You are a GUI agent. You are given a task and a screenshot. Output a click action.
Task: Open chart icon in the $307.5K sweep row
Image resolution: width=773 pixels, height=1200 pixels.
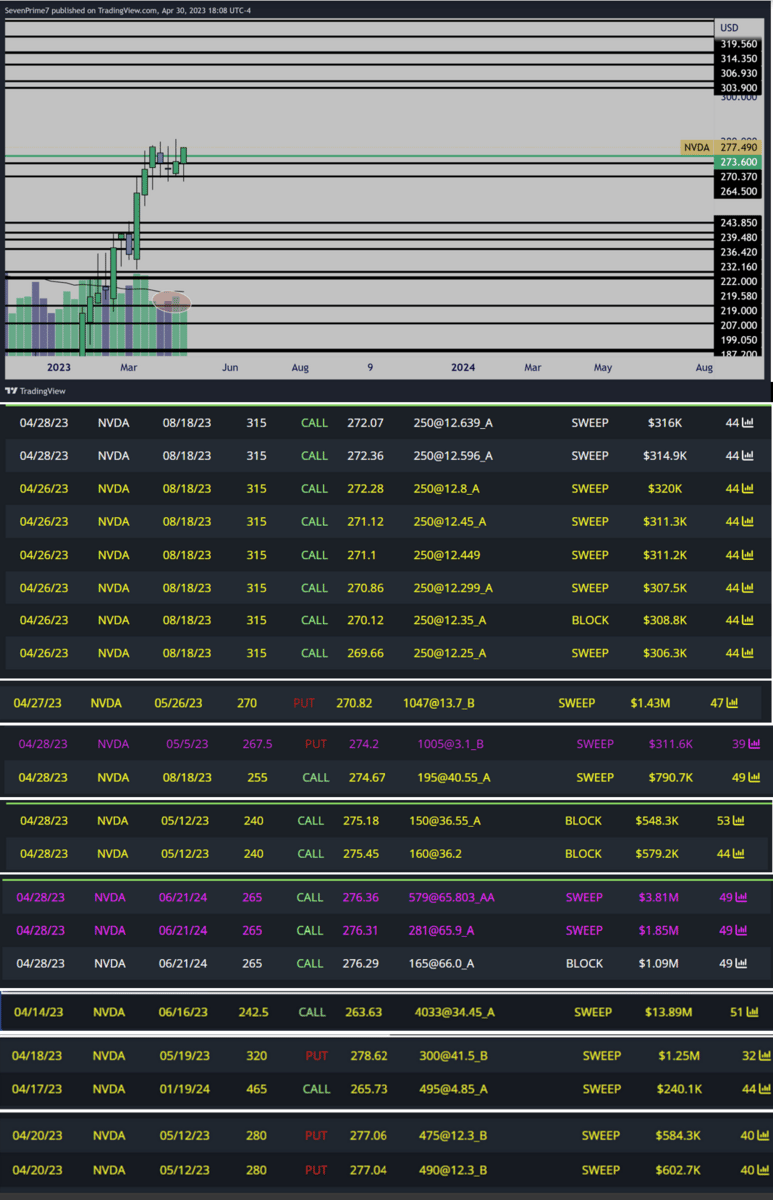click(x=748, y=588)
